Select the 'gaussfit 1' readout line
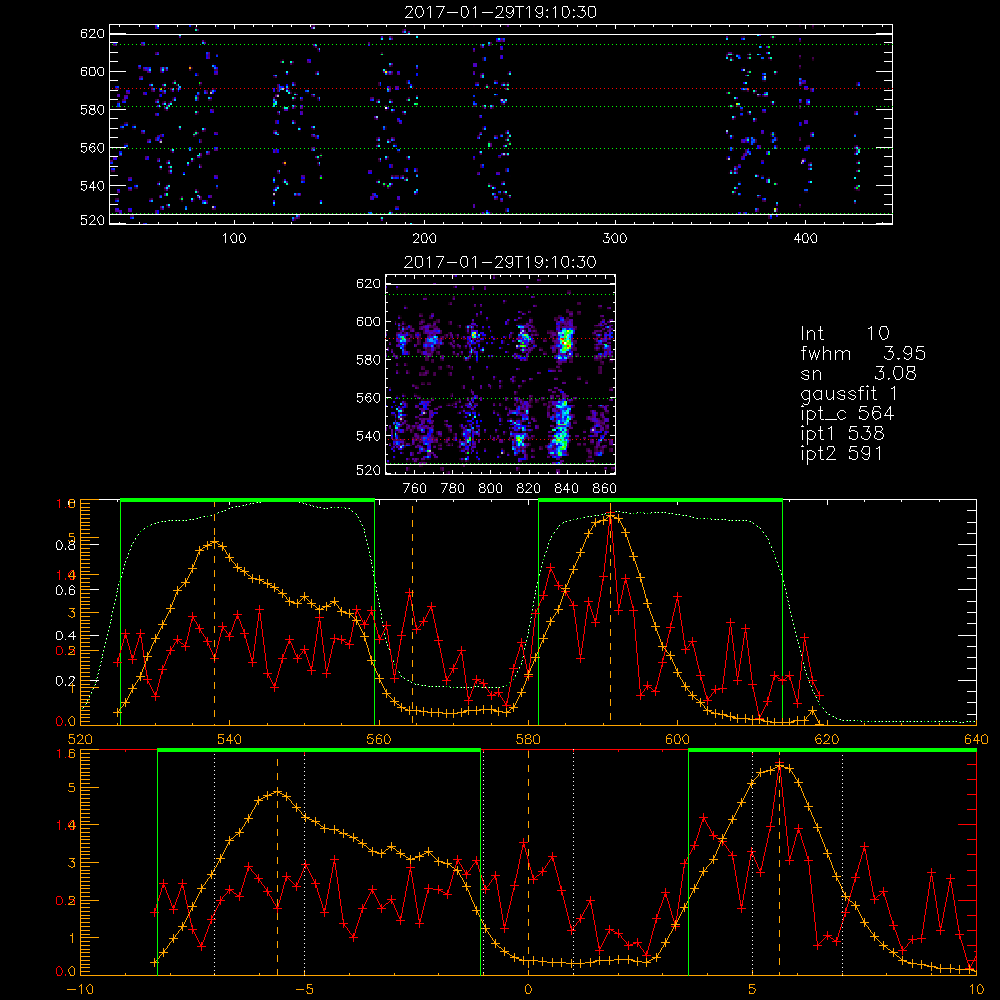Viewport: 1000px width, 1000px height. pos(849,394)
